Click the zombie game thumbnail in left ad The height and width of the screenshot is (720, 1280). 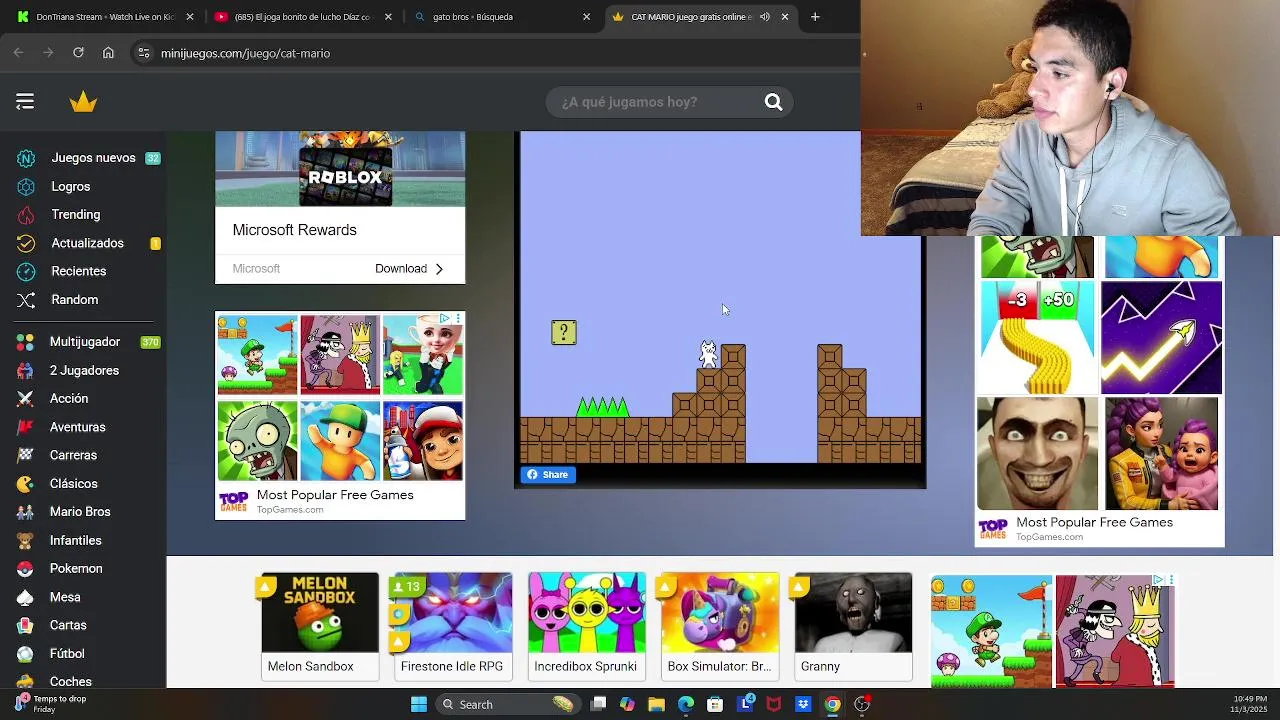(257, 441)
